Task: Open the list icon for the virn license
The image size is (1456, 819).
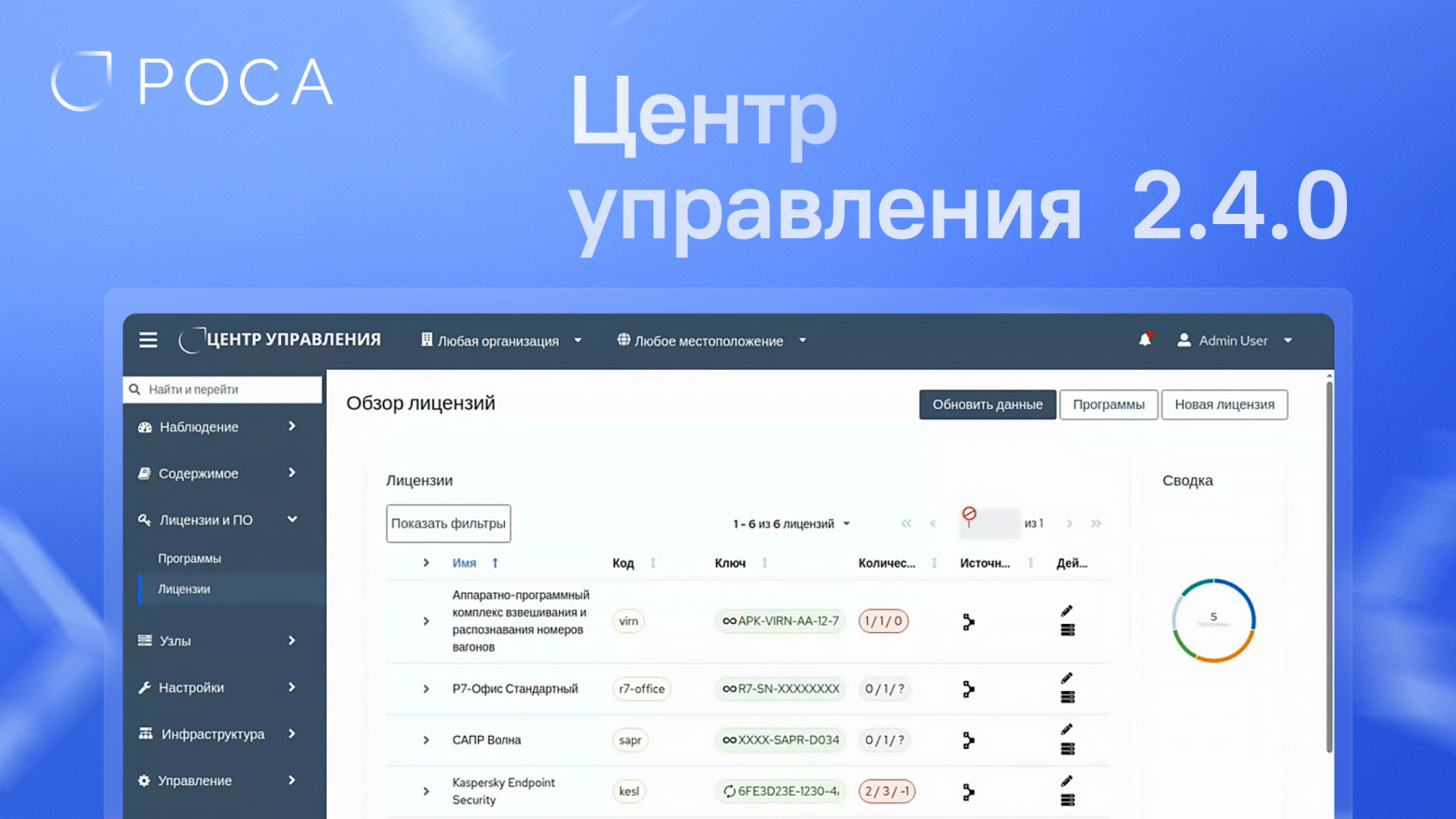Action: pos(1068,630)
